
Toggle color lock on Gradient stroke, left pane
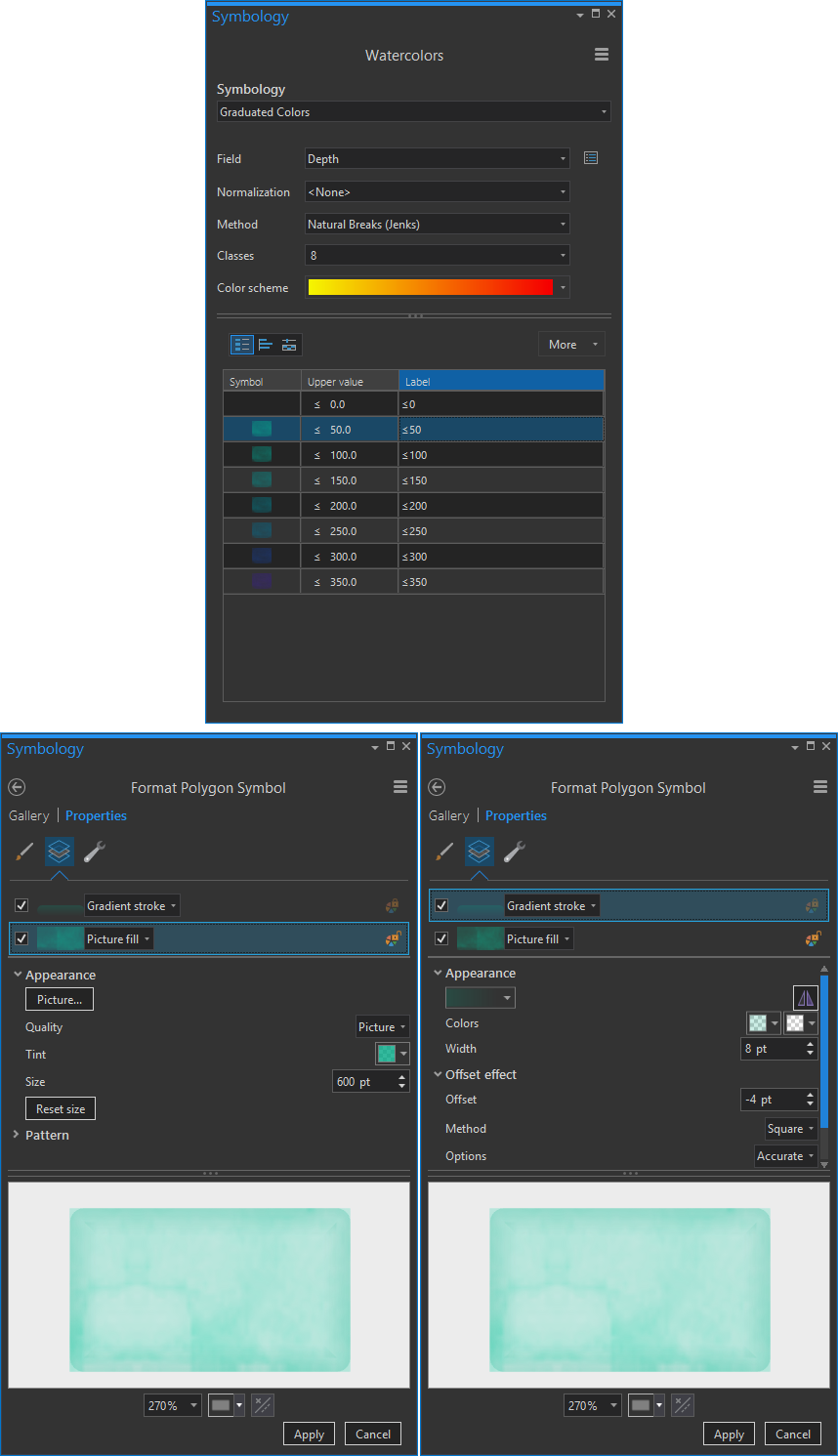pyautogui.click(x=393, y=906)
